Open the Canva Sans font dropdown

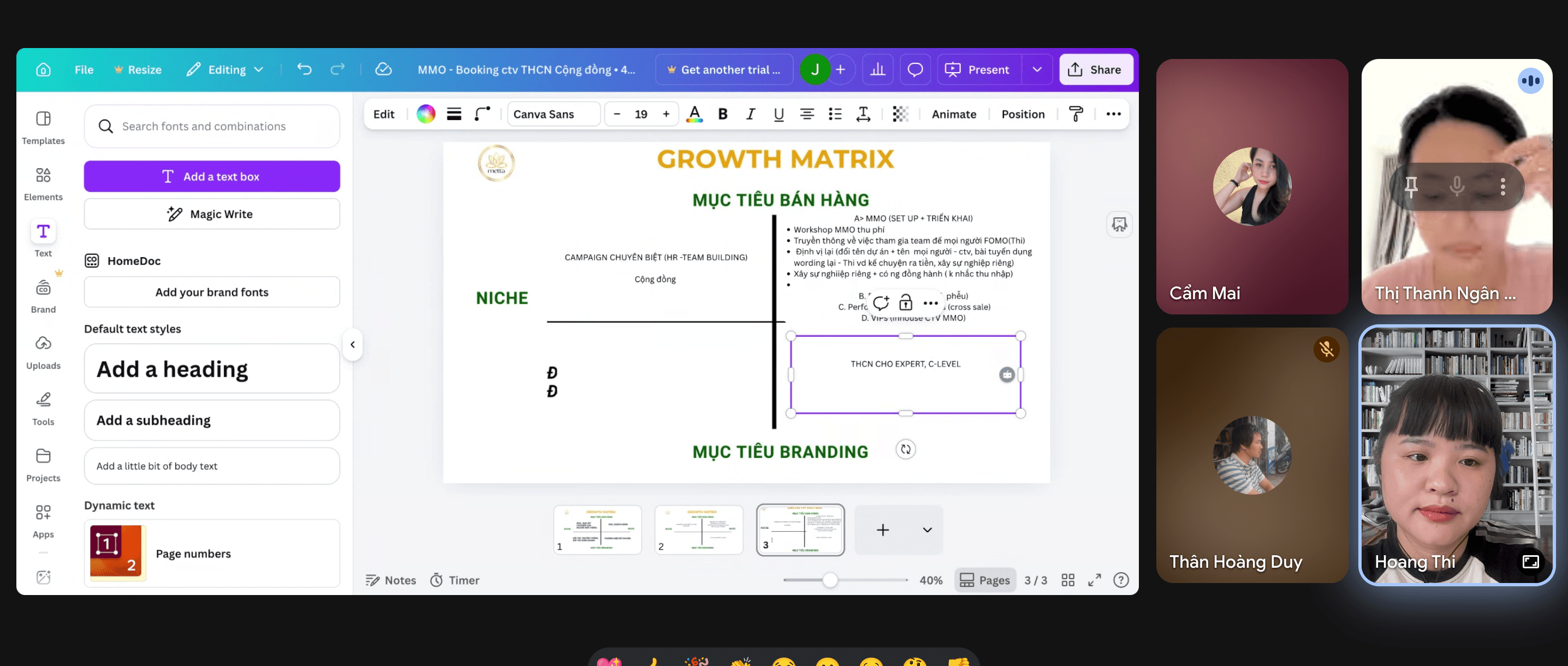coord(554,114)
